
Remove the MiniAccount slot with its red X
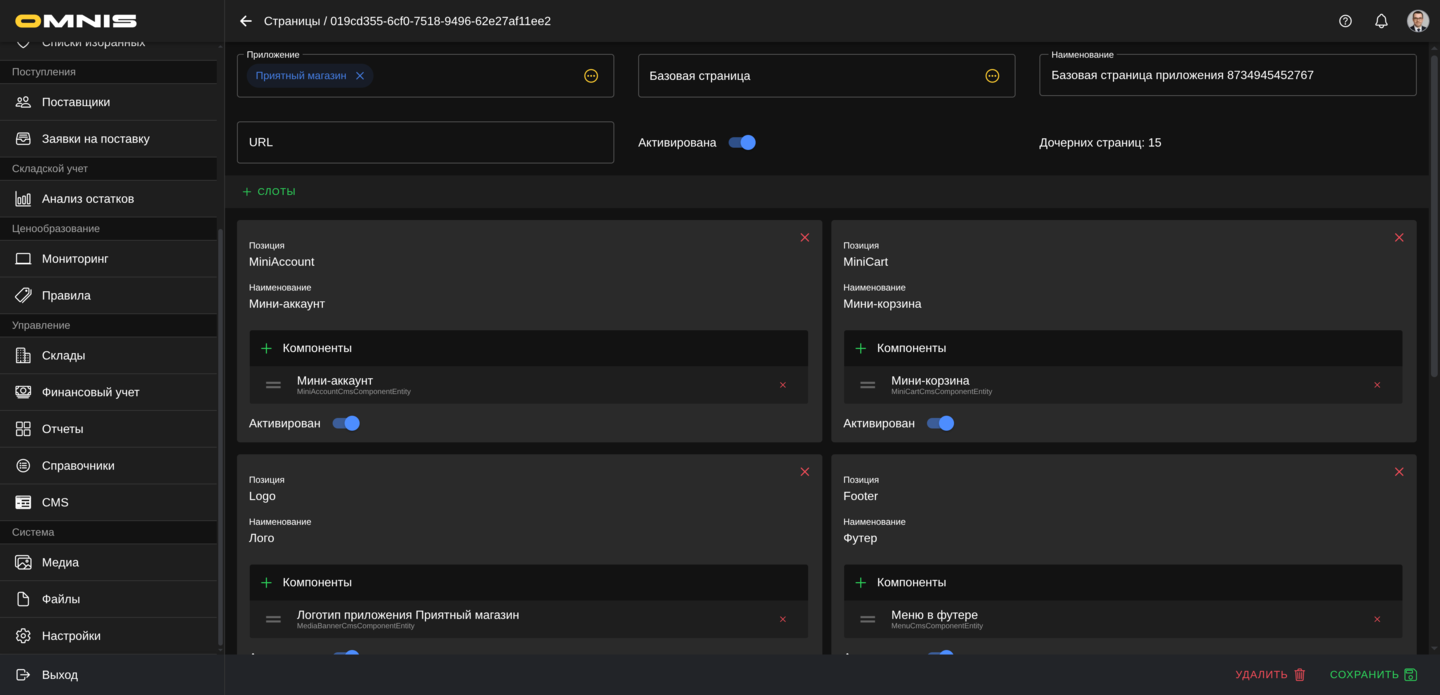point(804,238)
